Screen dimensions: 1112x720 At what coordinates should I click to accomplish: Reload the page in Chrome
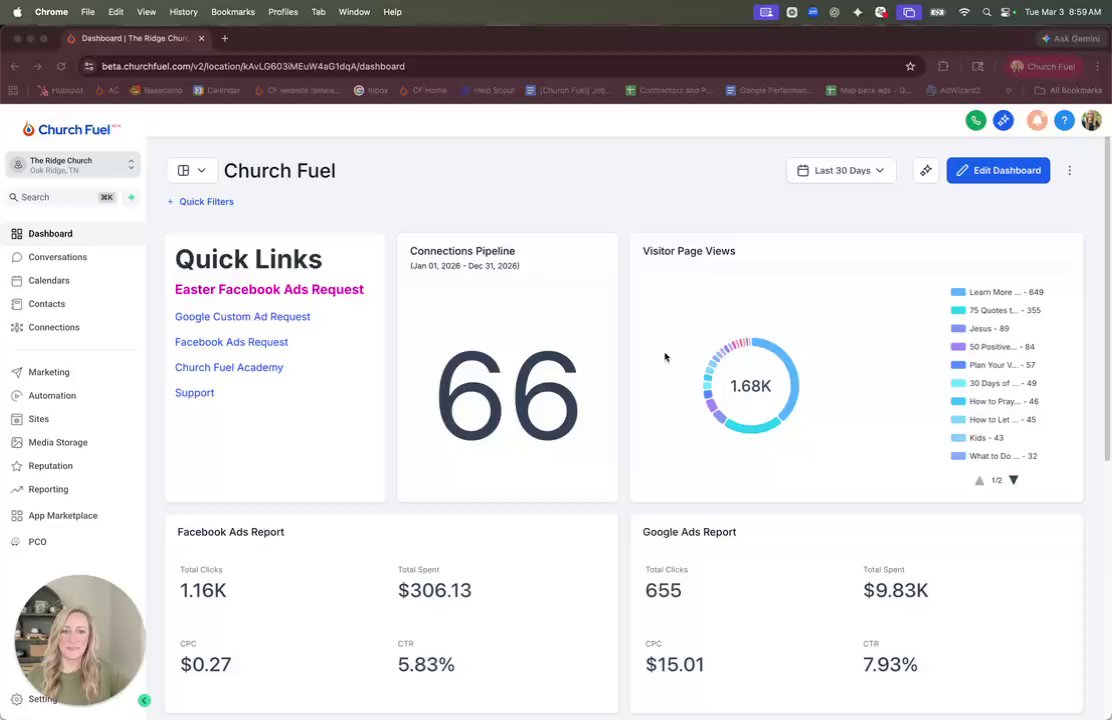(x=61, y=67)
